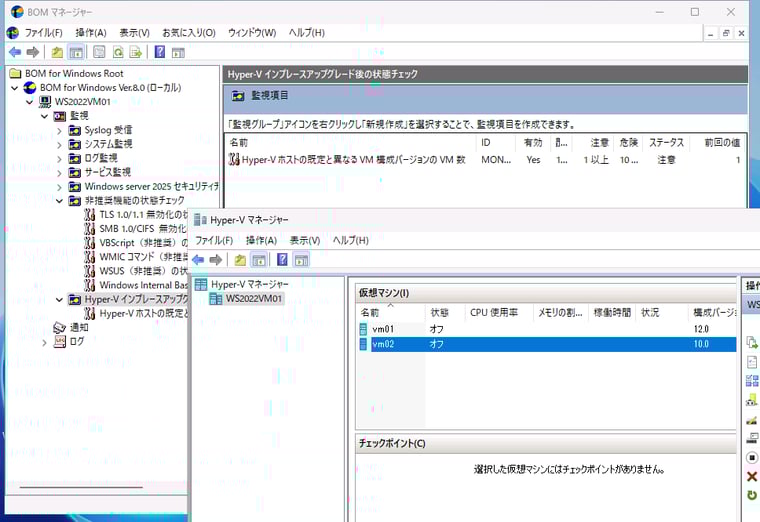Click the edit disk icon in actions pane
Image resolution: width=760 pixels, height=522 pixels.
coord(752,420)
